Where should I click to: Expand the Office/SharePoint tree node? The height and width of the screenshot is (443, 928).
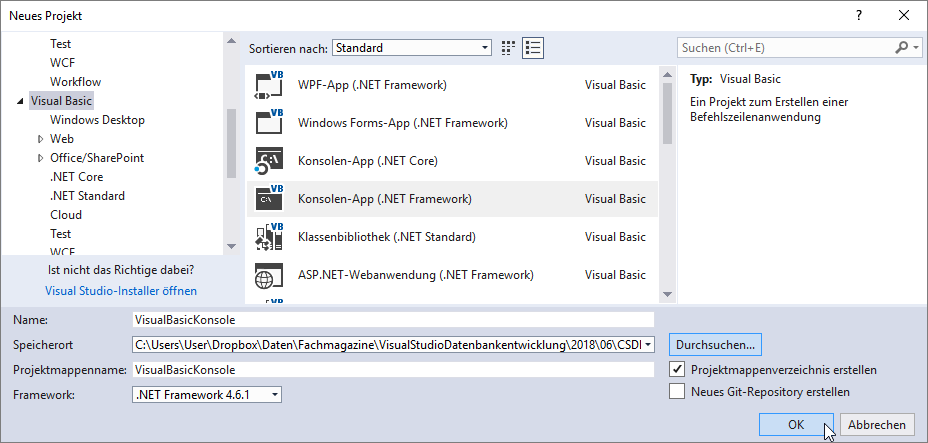pyautogui.click(x=40, y=158)
